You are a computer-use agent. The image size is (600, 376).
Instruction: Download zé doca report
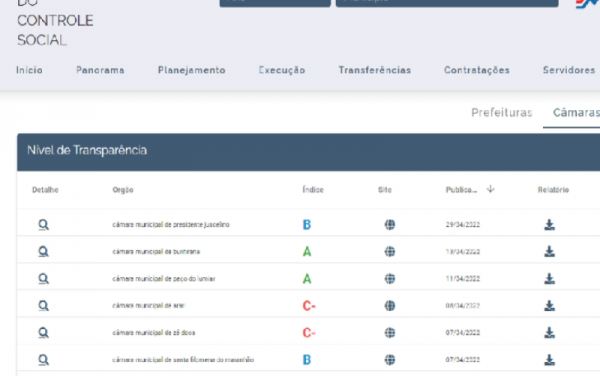click(x=549, y=333)
